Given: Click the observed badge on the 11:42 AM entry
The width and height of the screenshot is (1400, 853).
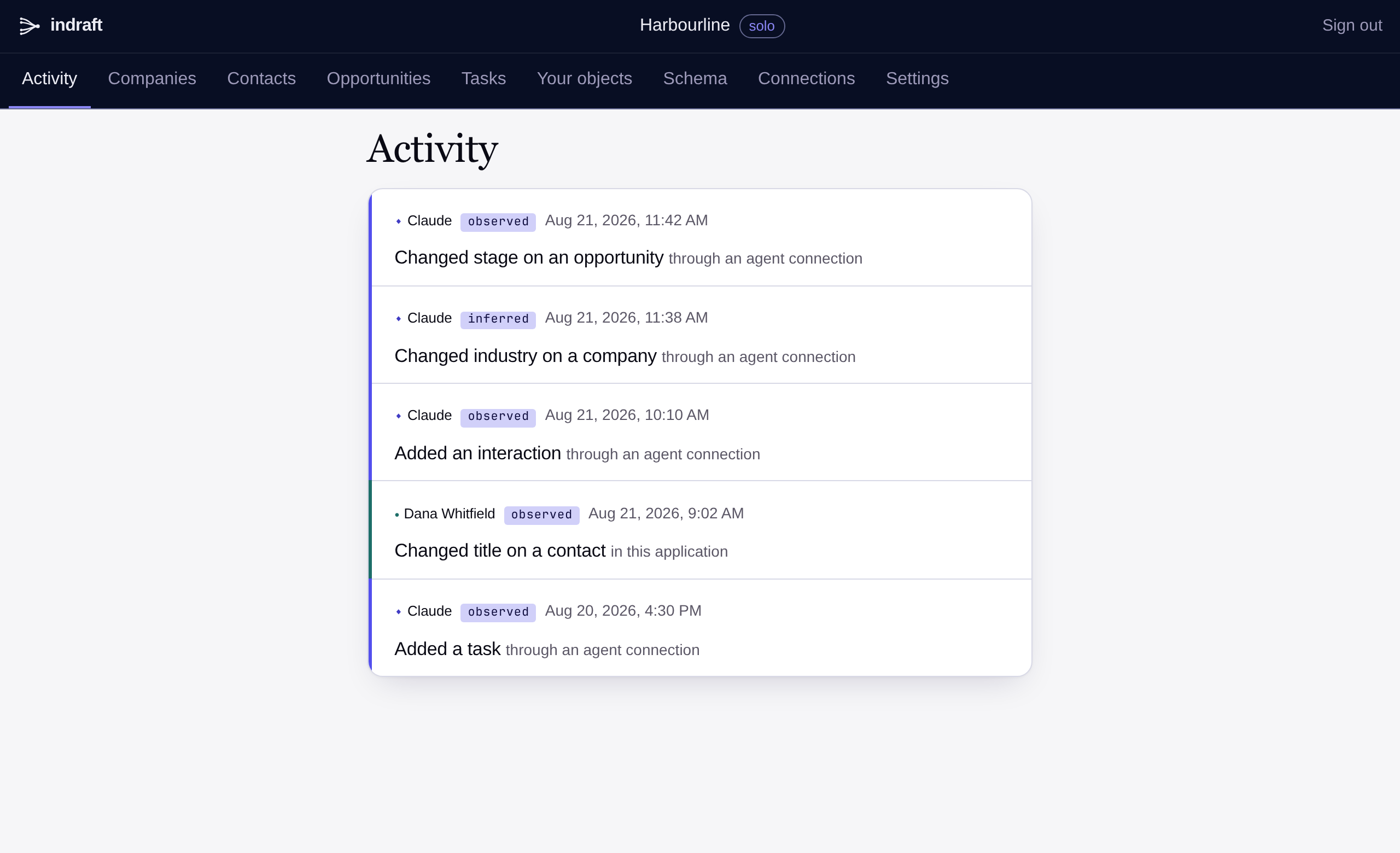Looking at the screenshot, I should point(498,221).
